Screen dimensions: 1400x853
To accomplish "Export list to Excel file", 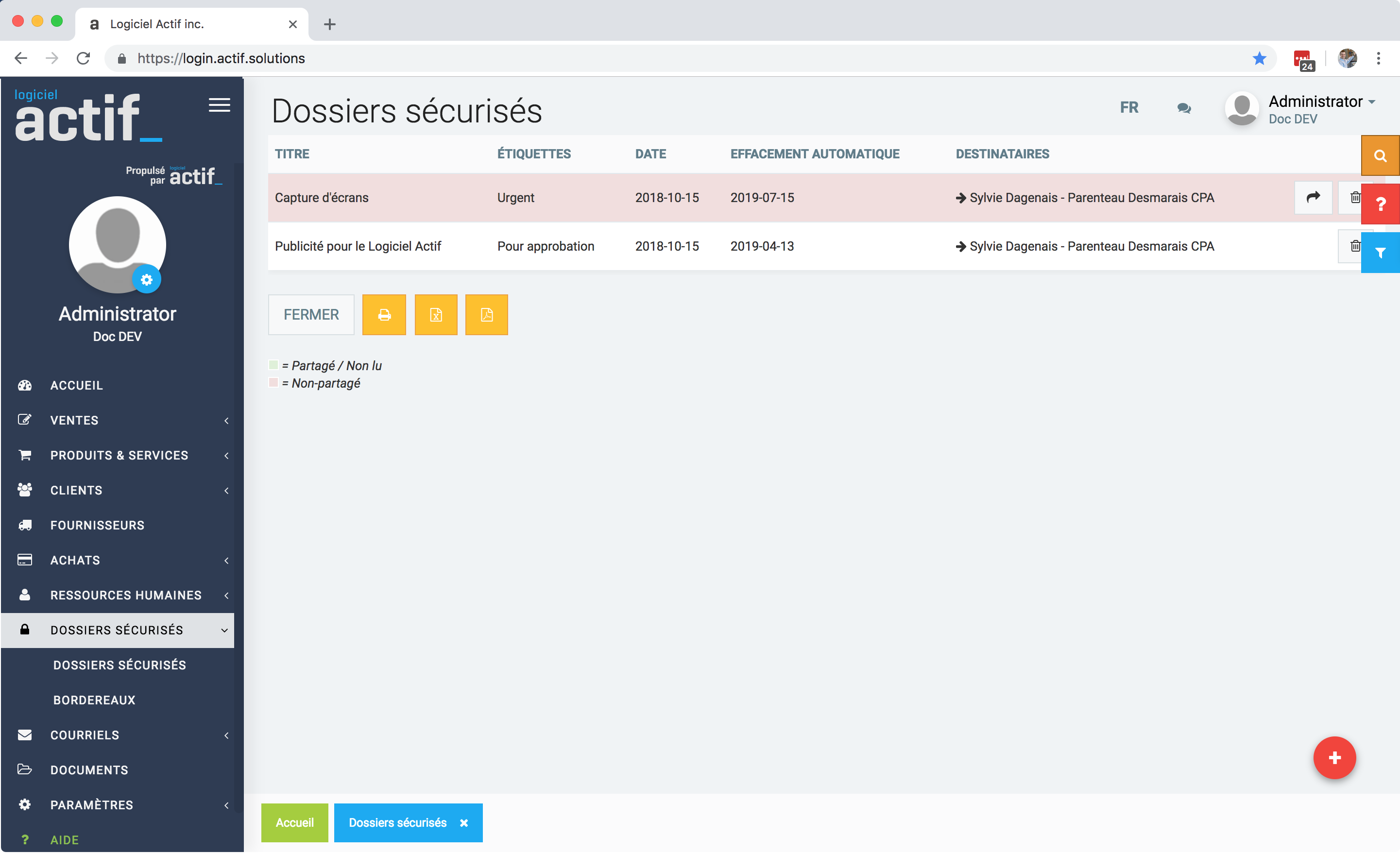I will coord(436,315).
